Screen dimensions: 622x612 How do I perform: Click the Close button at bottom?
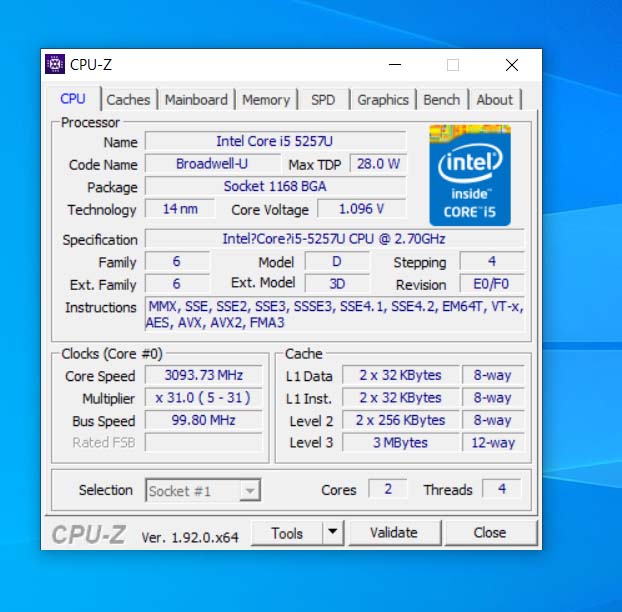490,533
